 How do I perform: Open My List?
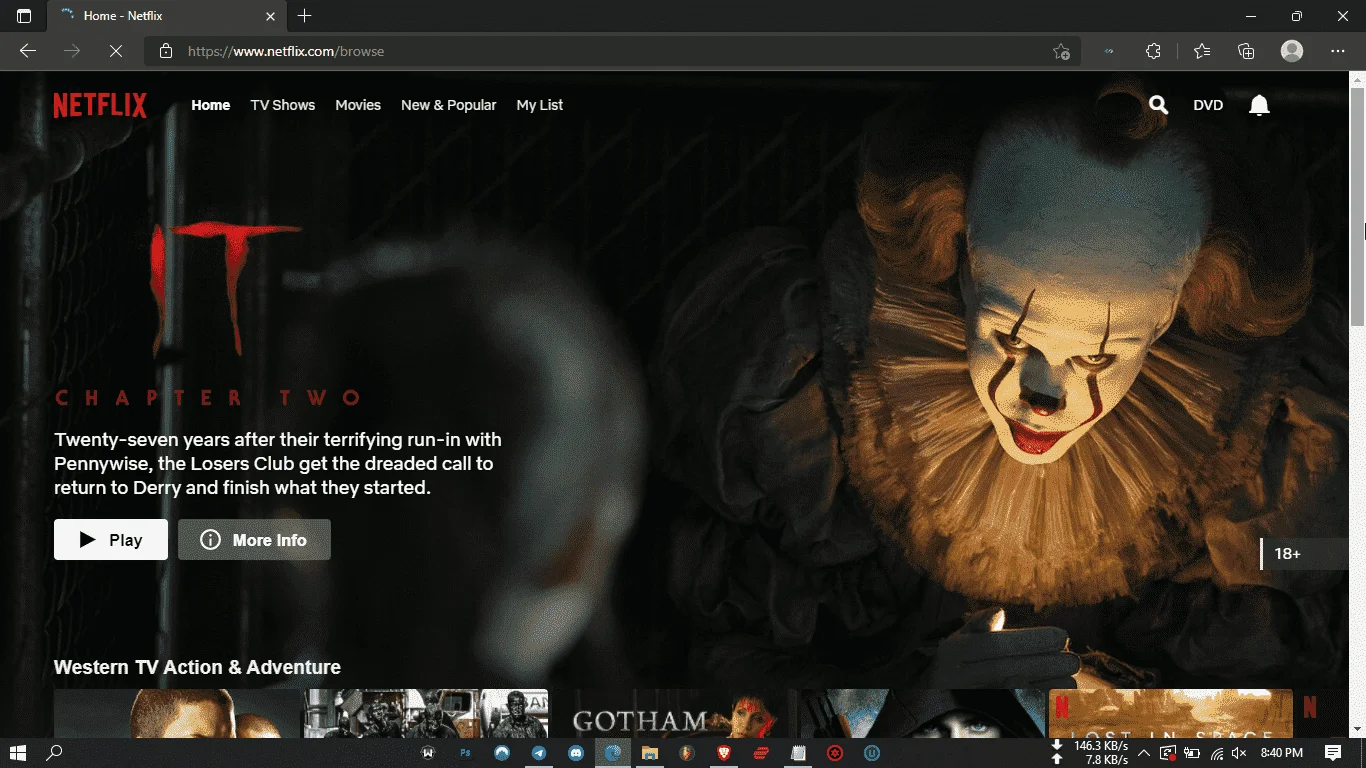point(540,105)
